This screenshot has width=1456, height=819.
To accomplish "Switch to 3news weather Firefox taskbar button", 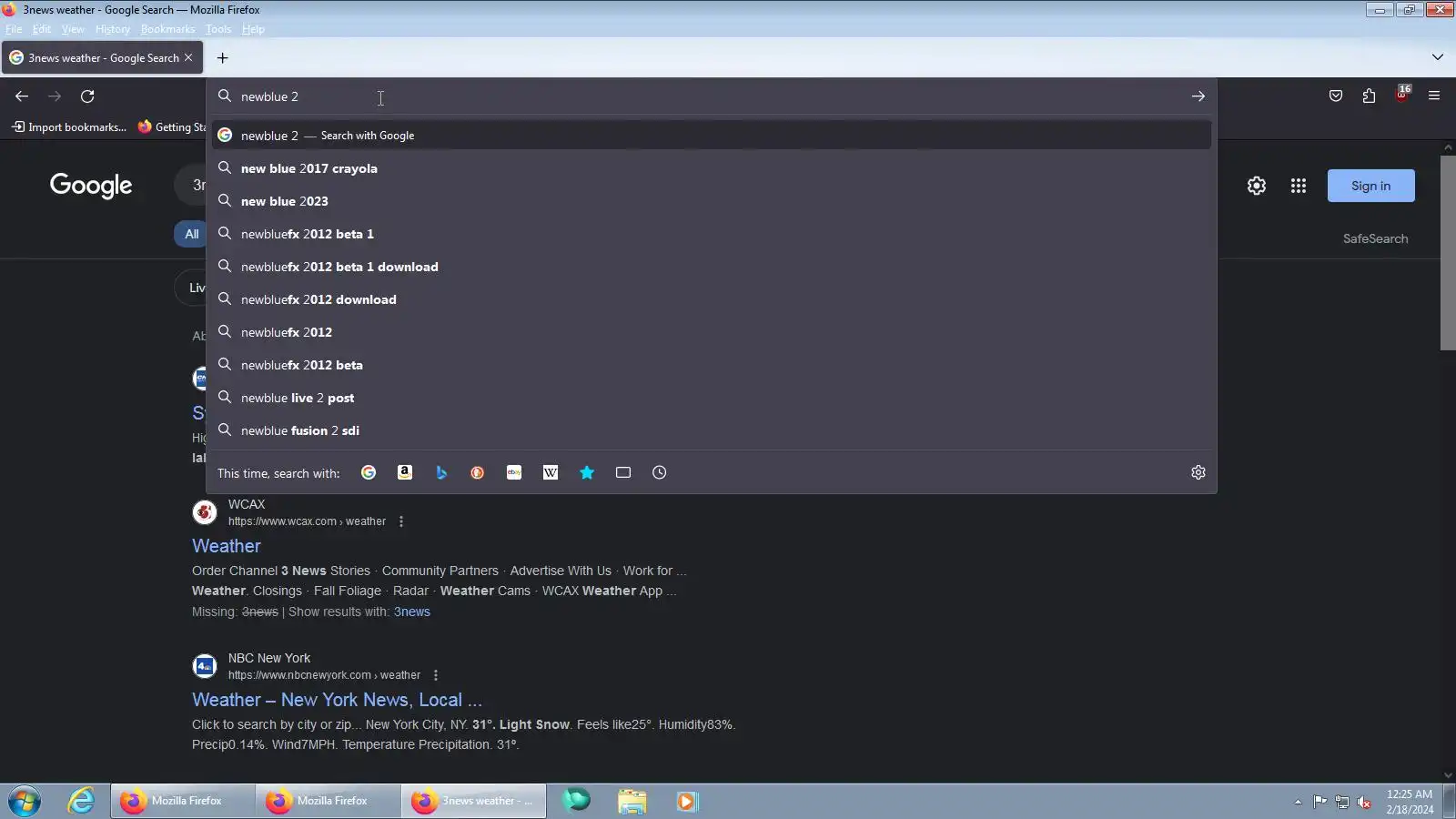I will (x=474, y=801).
